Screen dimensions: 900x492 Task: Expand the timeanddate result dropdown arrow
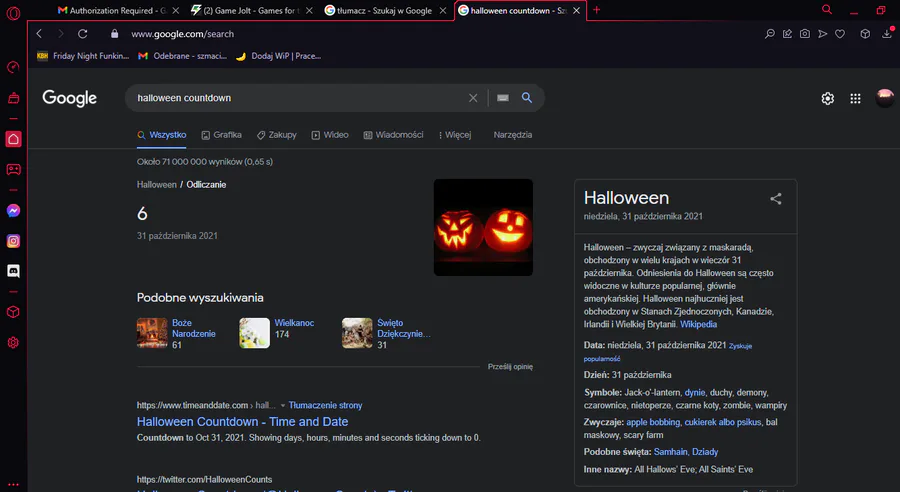282,405
